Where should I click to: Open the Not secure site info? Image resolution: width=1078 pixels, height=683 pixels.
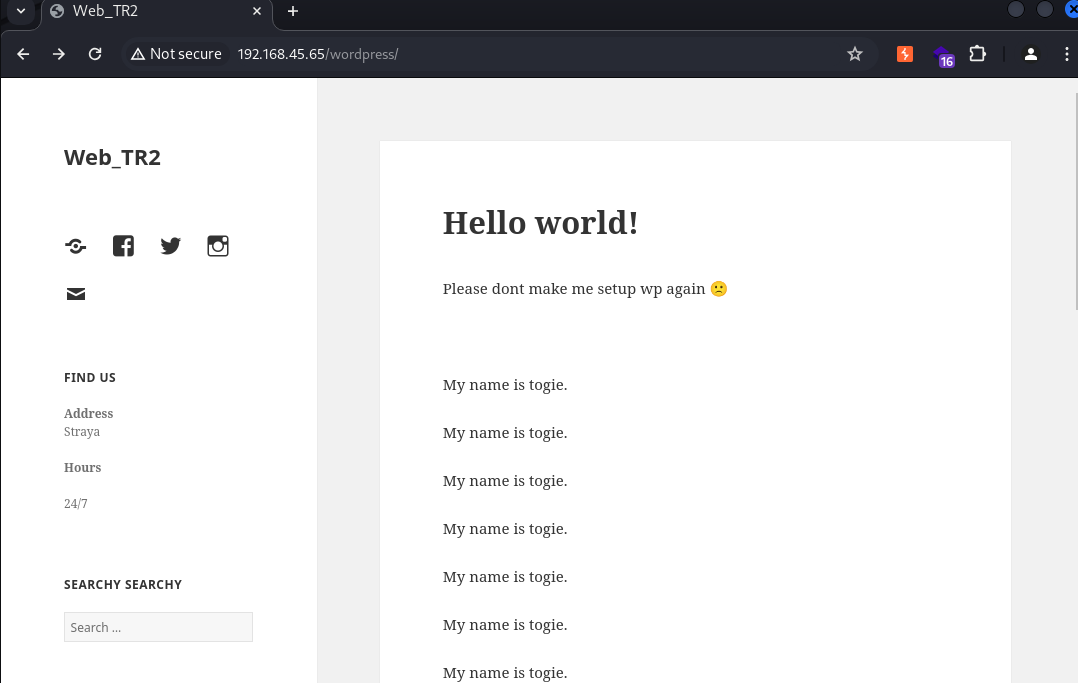pyautogui.click(x=176, y=54)
